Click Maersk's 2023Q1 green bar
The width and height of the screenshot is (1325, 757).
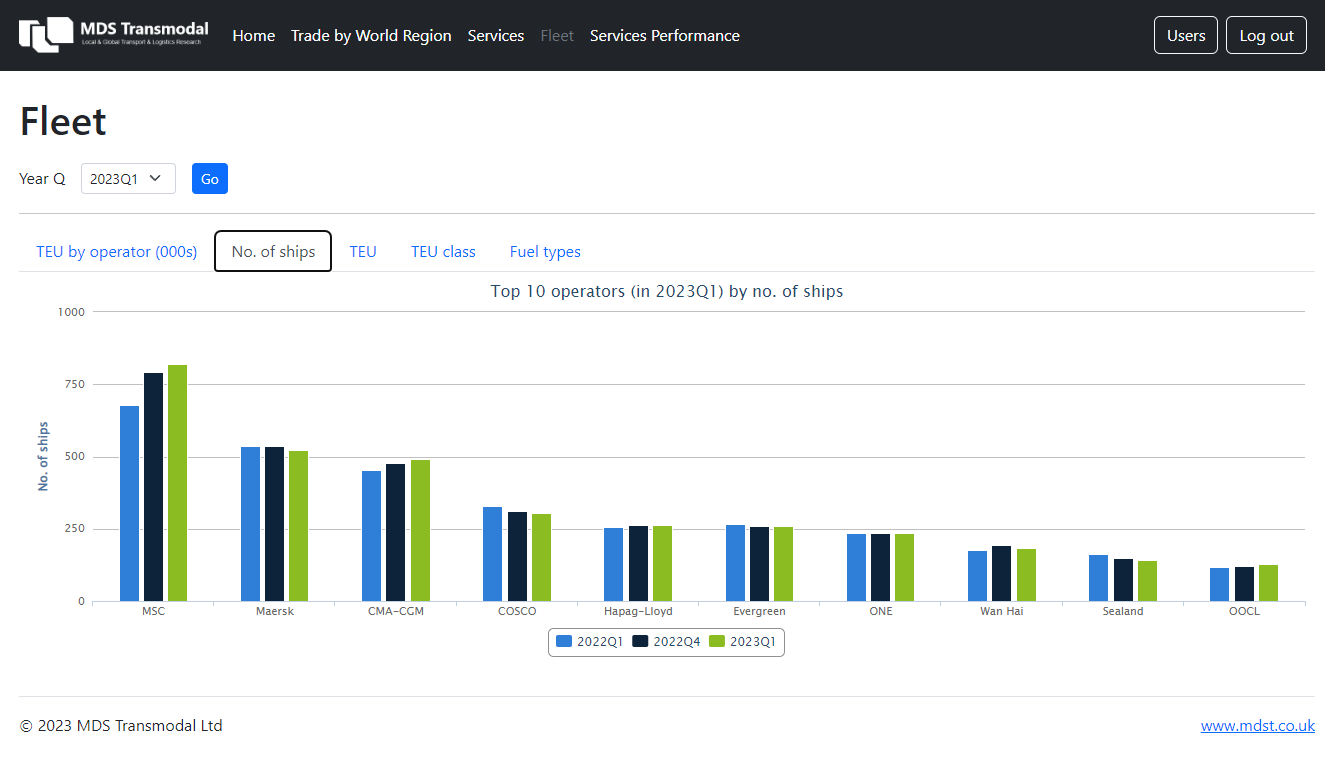click(298, 526)
